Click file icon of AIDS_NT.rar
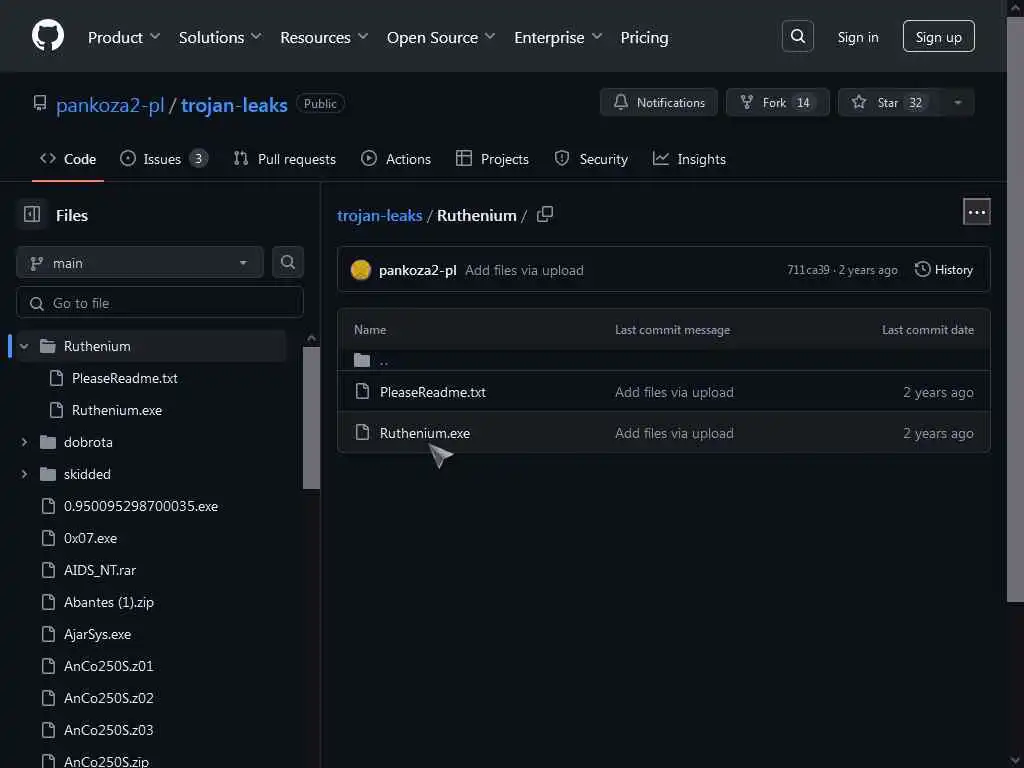1024x768 pixels. (x=48, y=570)
